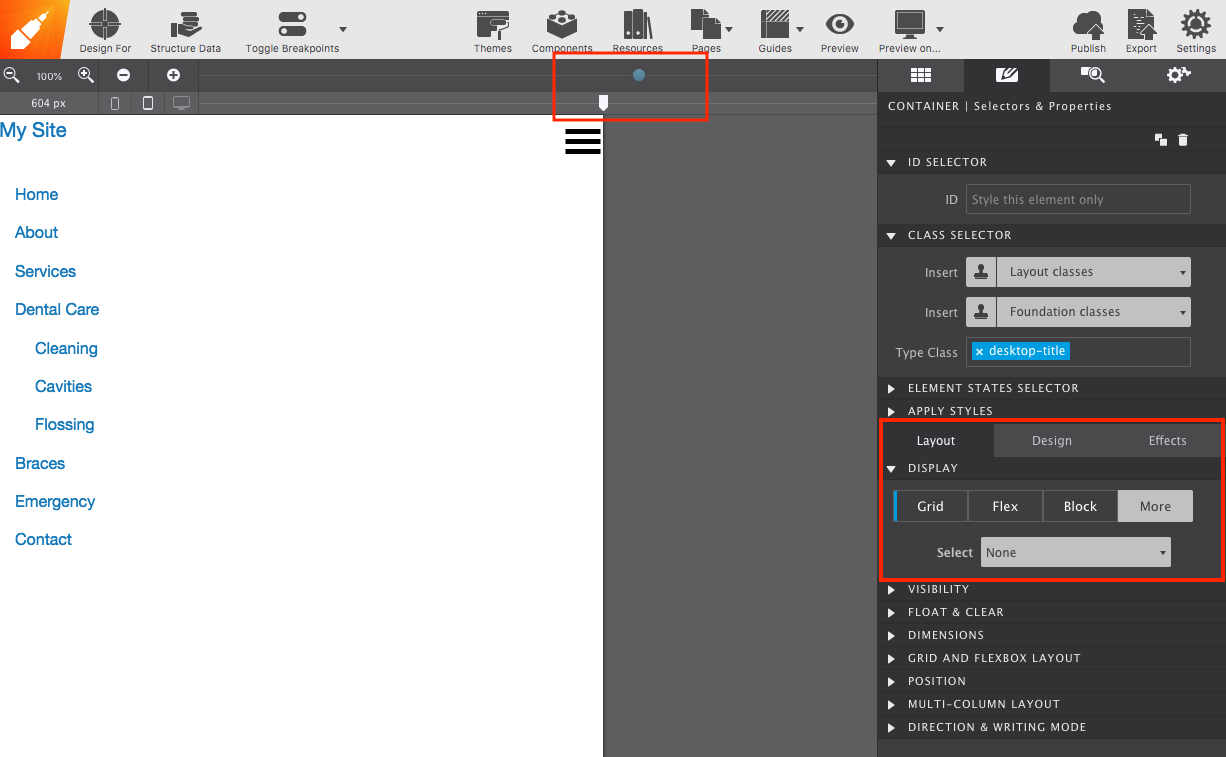Click the hamburger menu icon on the canvas
This screenshot has height=757, width=1226.
(583, 141)
